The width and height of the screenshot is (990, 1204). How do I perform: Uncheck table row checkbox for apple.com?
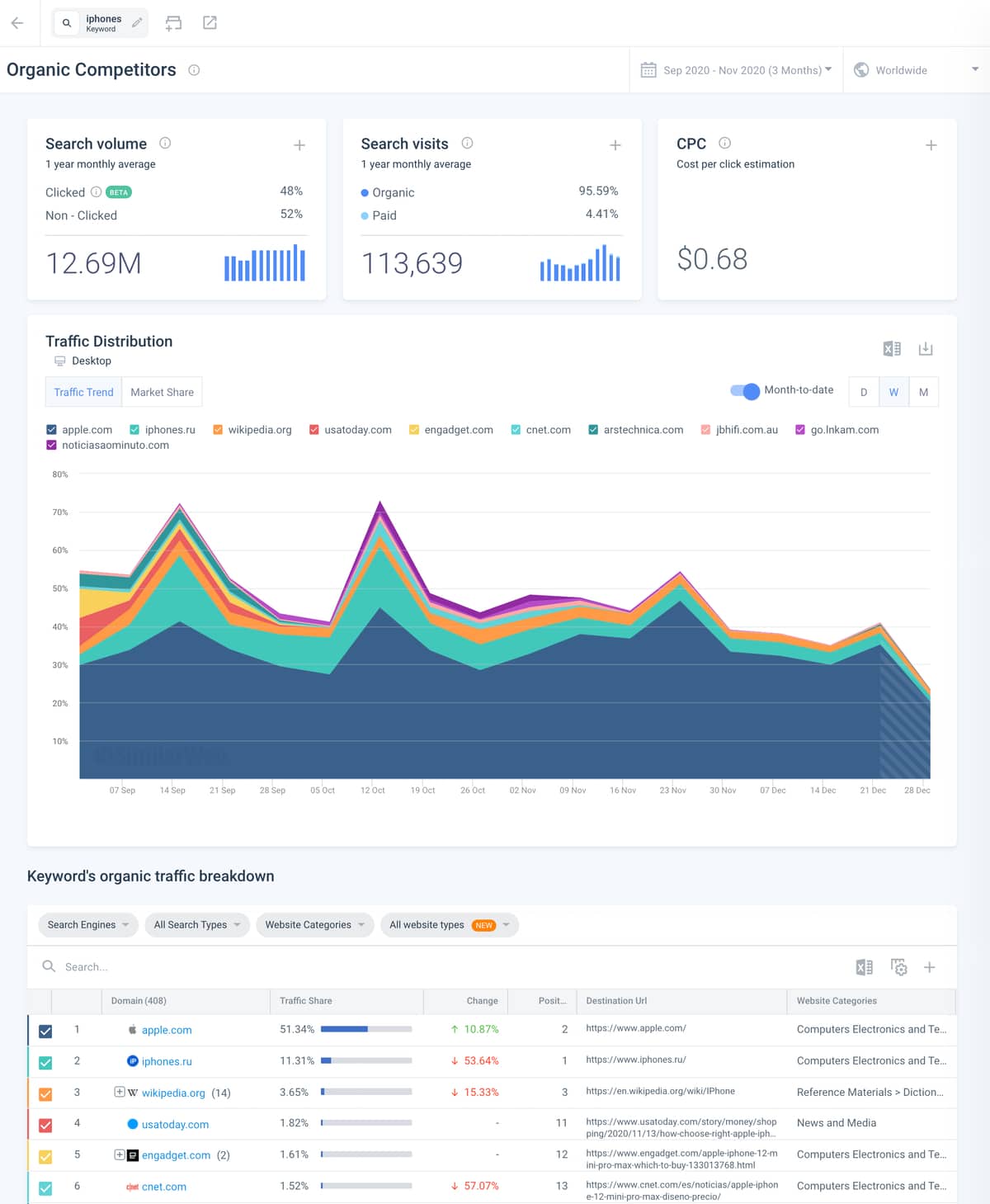pyautogui.click(x=45, y=1031)
